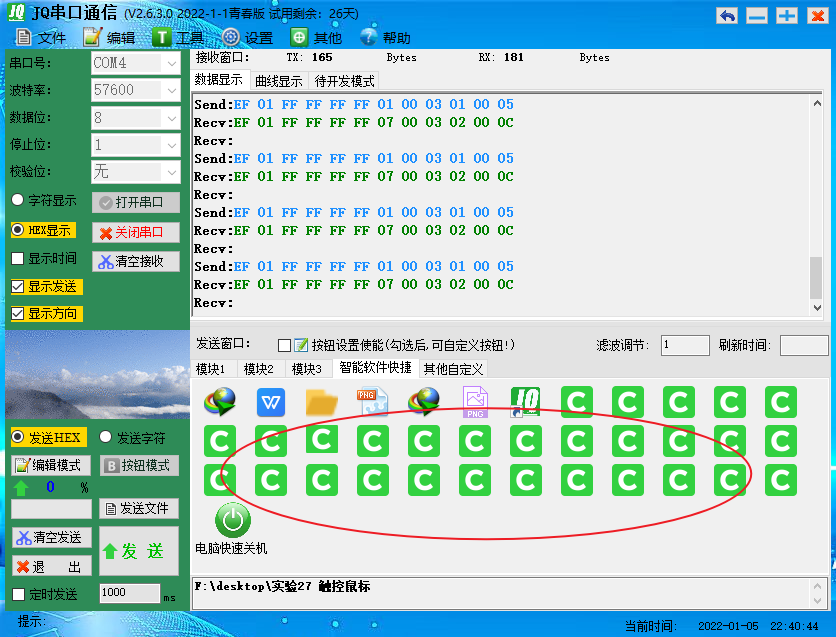The width and height of the screenshot is (836, 637).
Task: Open the 其他 menu
Action: [x=316, y=38]
